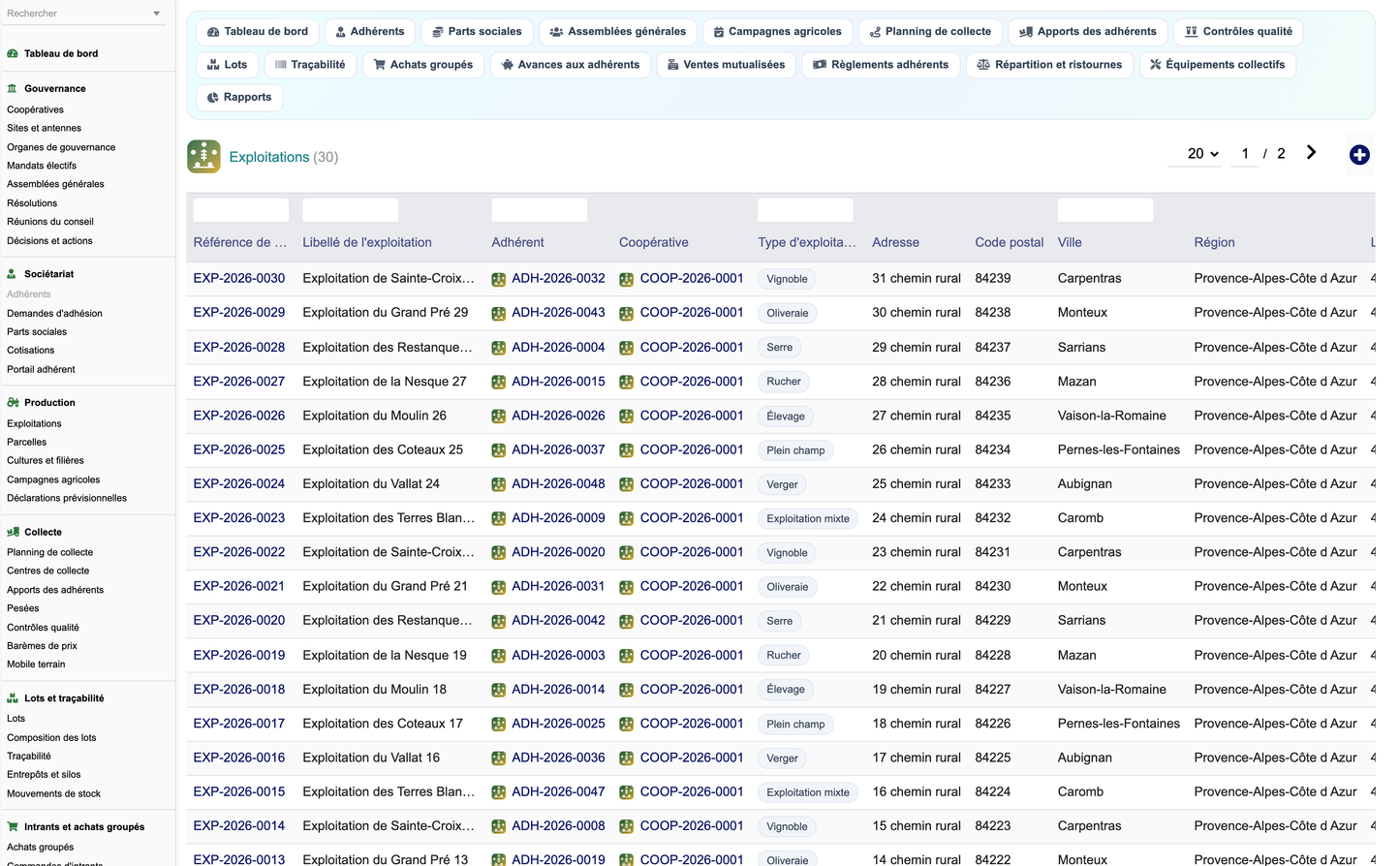Image resolution: width=1400 pixels, height=866 pixels.
Task: Open Mobile terrain in sidebar
Action: [36, 665]
